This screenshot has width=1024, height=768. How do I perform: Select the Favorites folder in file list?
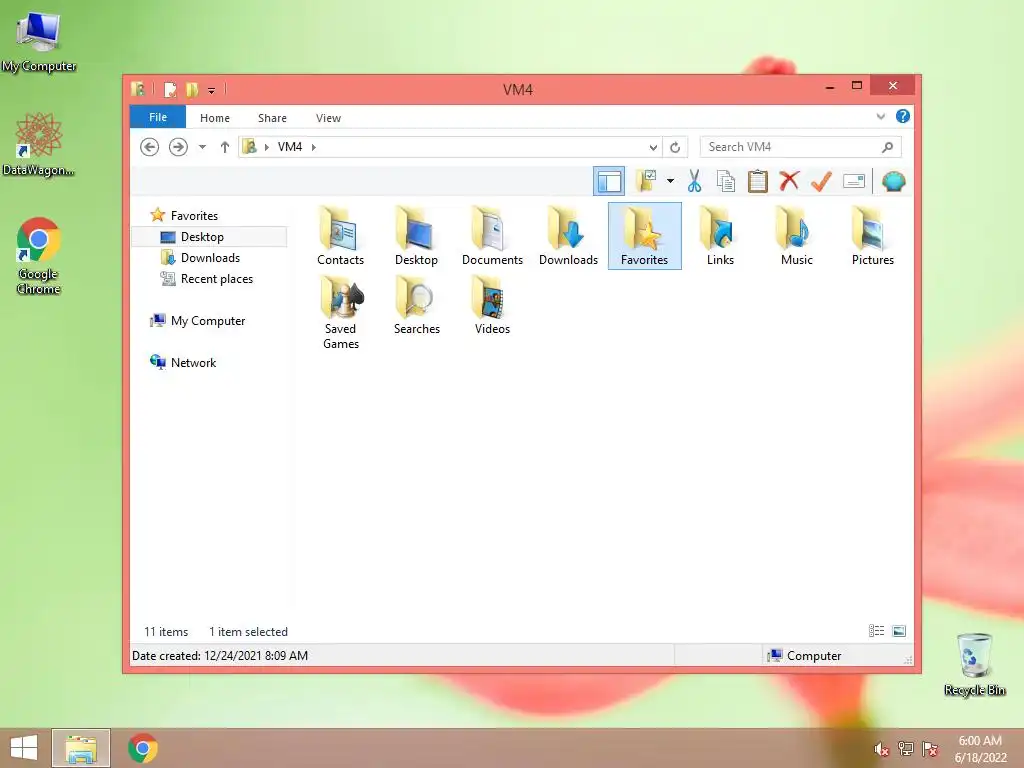point(645,236)
